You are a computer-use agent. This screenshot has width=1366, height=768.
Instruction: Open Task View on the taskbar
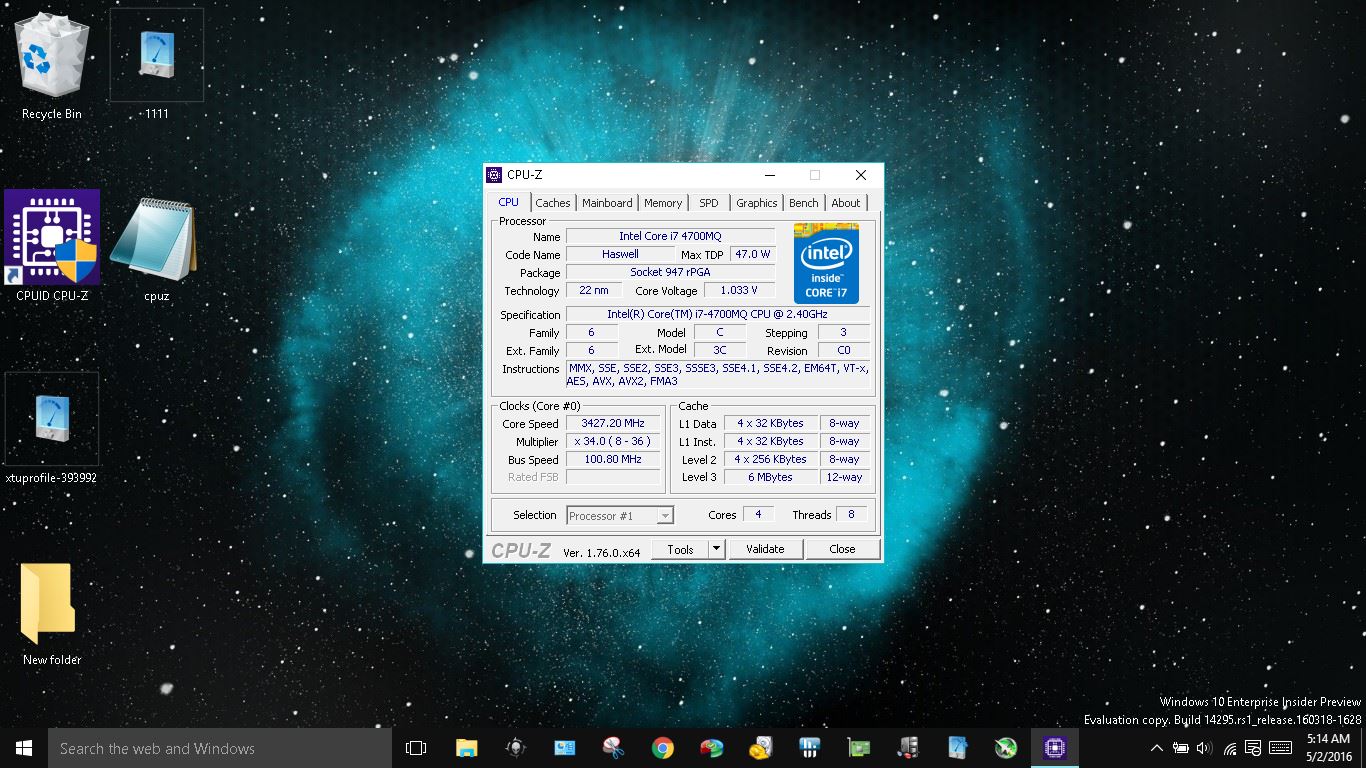coord(416,748)
